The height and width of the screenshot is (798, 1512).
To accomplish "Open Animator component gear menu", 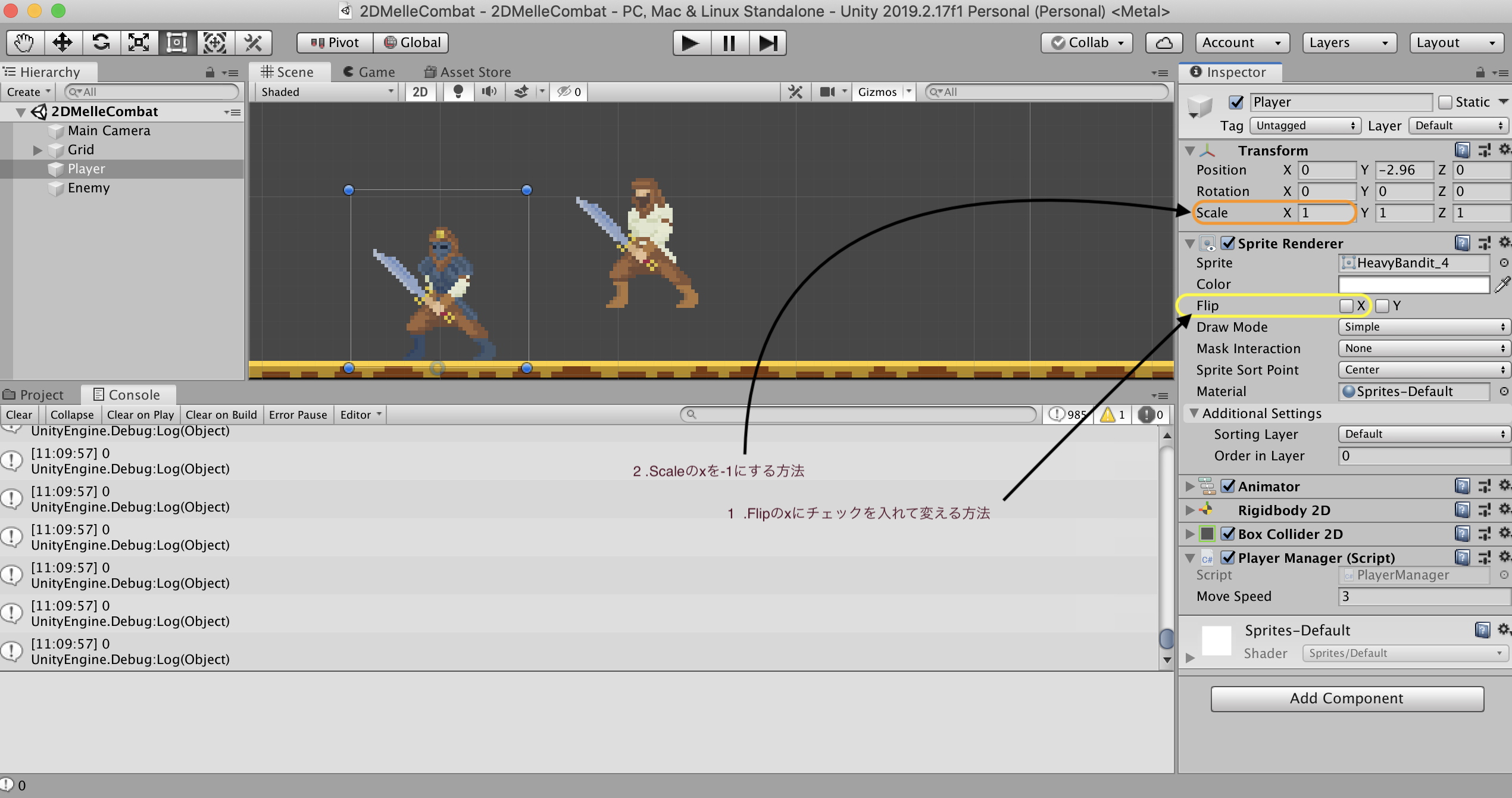I will (x=1504, y=485).
